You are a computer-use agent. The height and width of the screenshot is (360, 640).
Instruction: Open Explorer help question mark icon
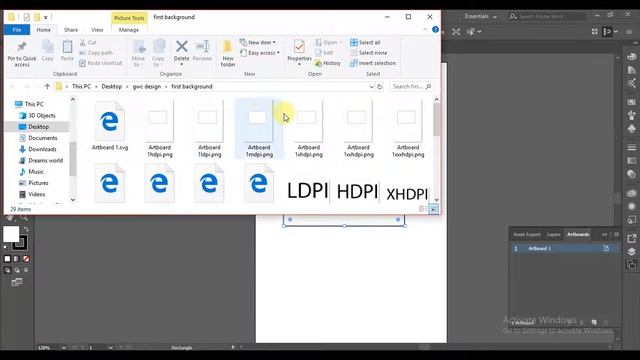(435, 29)
